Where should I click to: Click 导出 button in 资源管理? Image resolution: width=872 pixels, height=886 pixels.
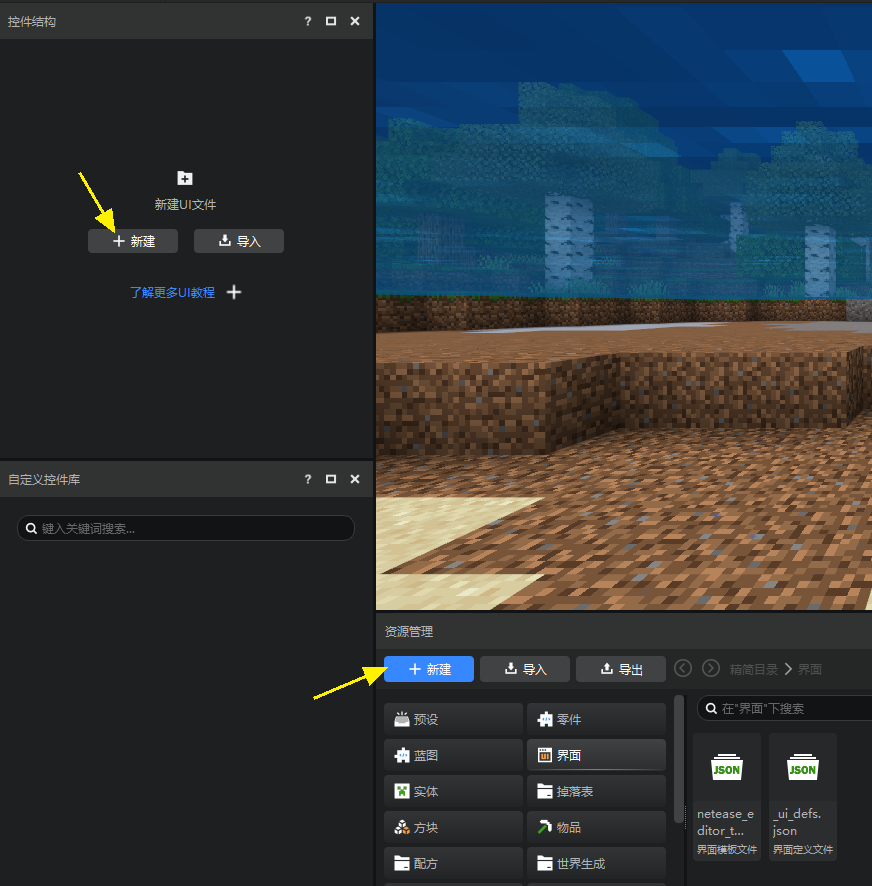point(621,669)
